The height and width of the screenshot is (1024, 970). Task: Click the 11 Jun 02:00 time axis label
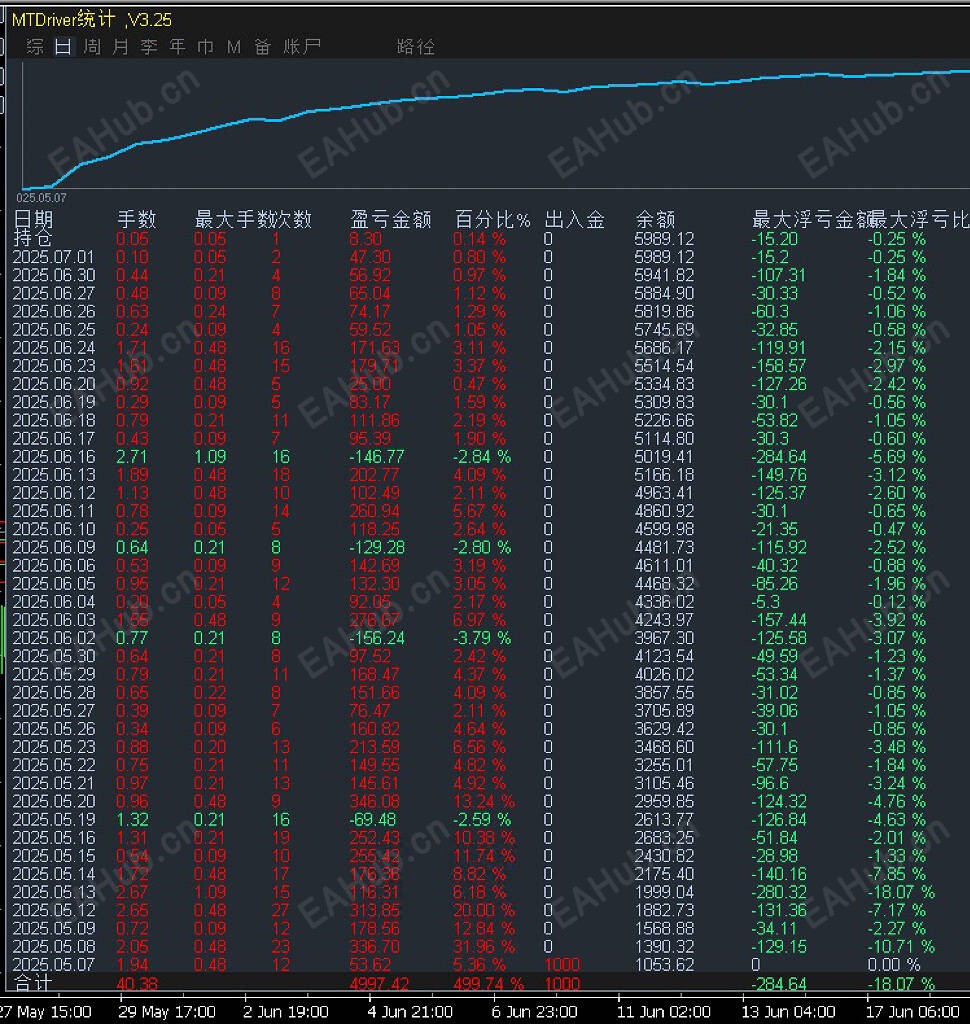(x=664, y=1012)
